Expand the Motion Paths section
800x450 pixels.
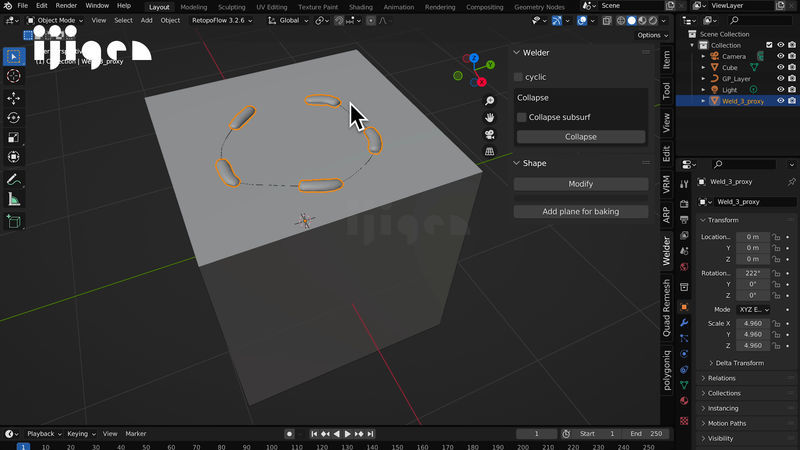[x=727, y=423]
